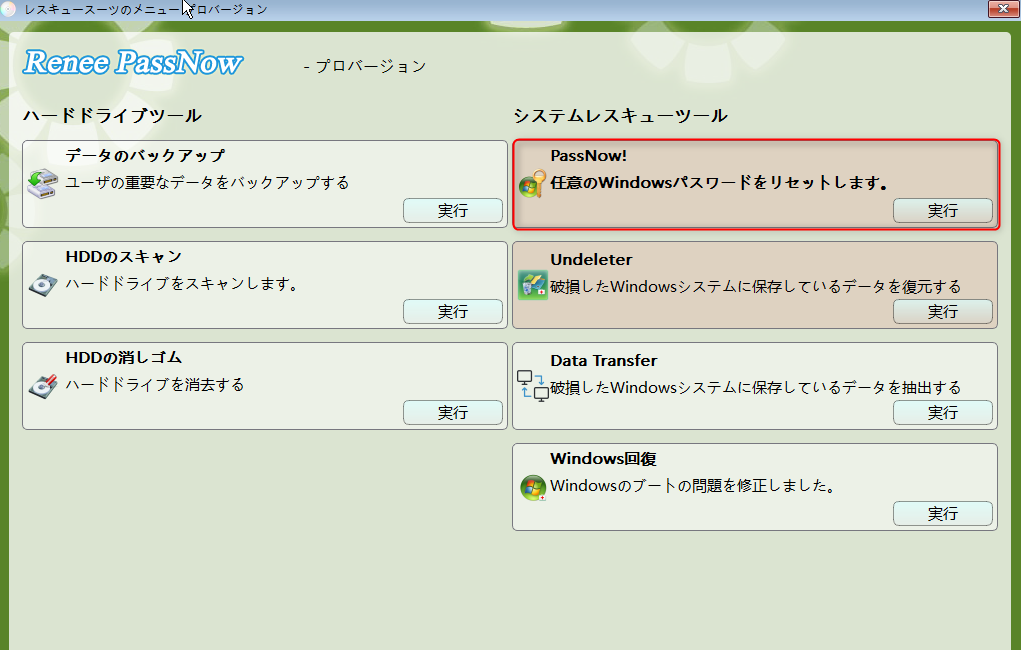Click the Undeleter recycle bin icon

[x=533, y=285]
